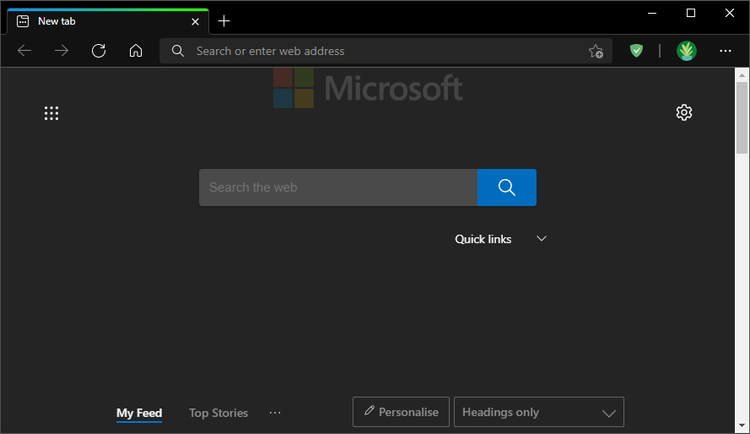Click the Search the web input field
The image size is (750, 434).
[338, 188]
